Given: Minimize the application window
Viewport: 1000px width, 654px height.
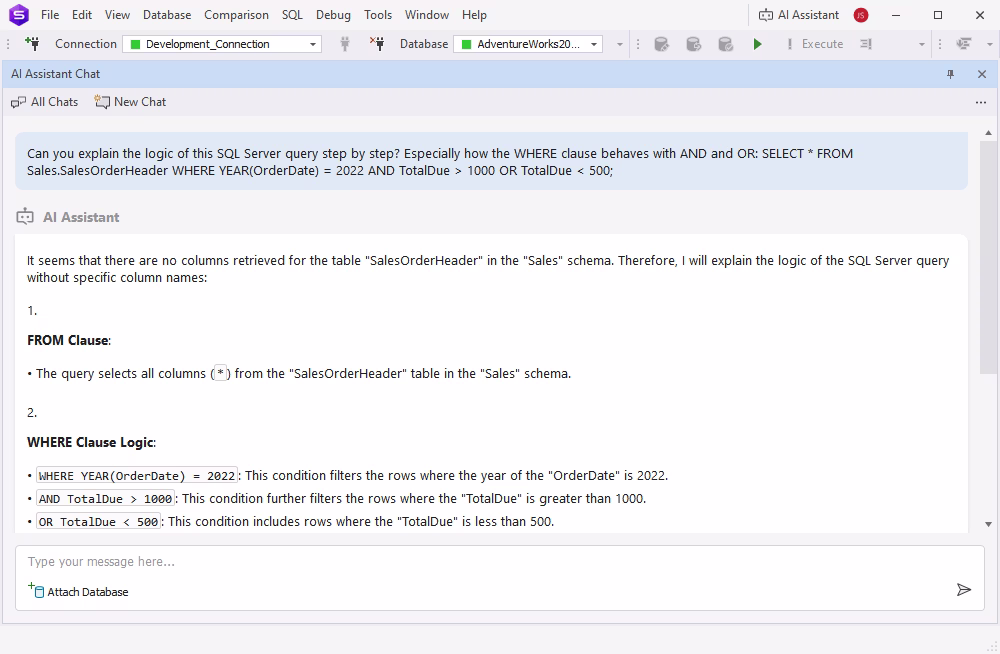Looking at the screenshot, I should [x=896, y=15].
